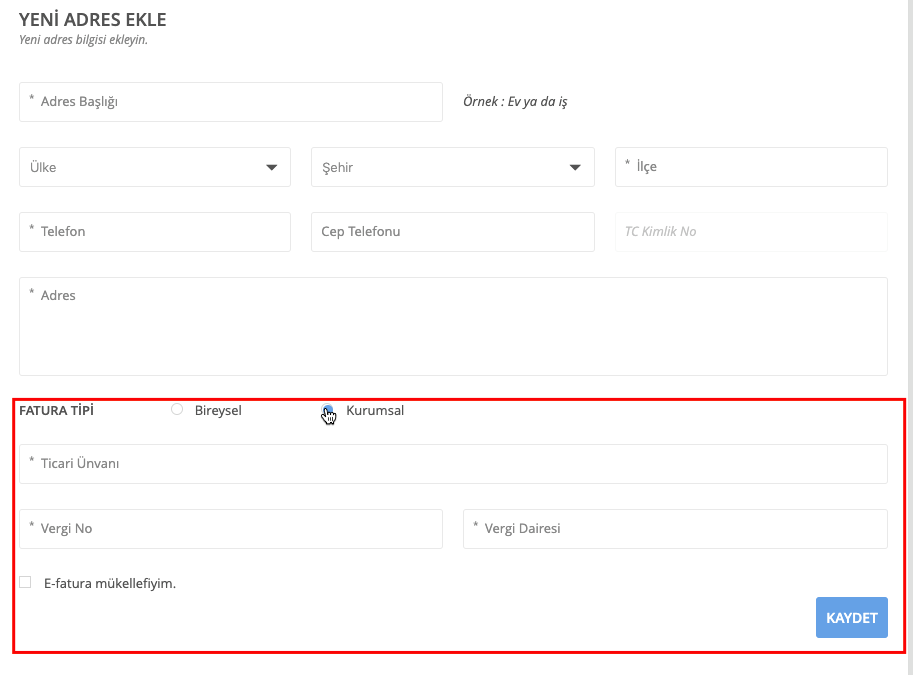Click the Şehir dropdown arrow icon

point(575,168)
